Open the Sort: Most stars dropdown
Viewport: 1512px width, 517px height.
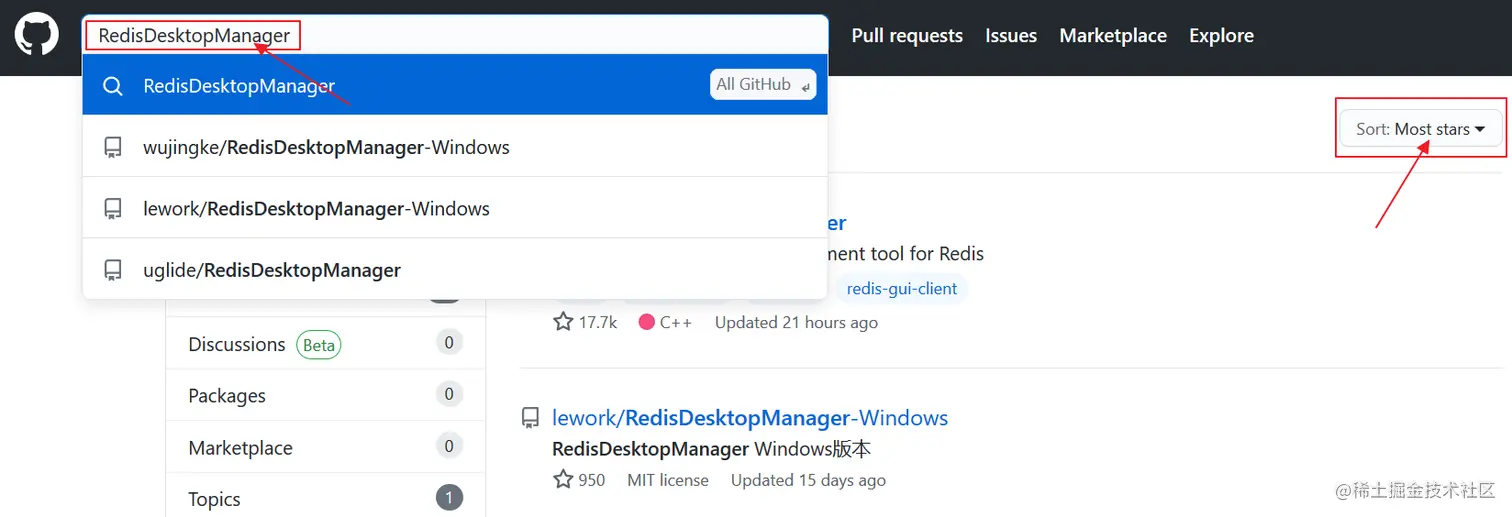pyautogui.click(x=1421, y=129)
